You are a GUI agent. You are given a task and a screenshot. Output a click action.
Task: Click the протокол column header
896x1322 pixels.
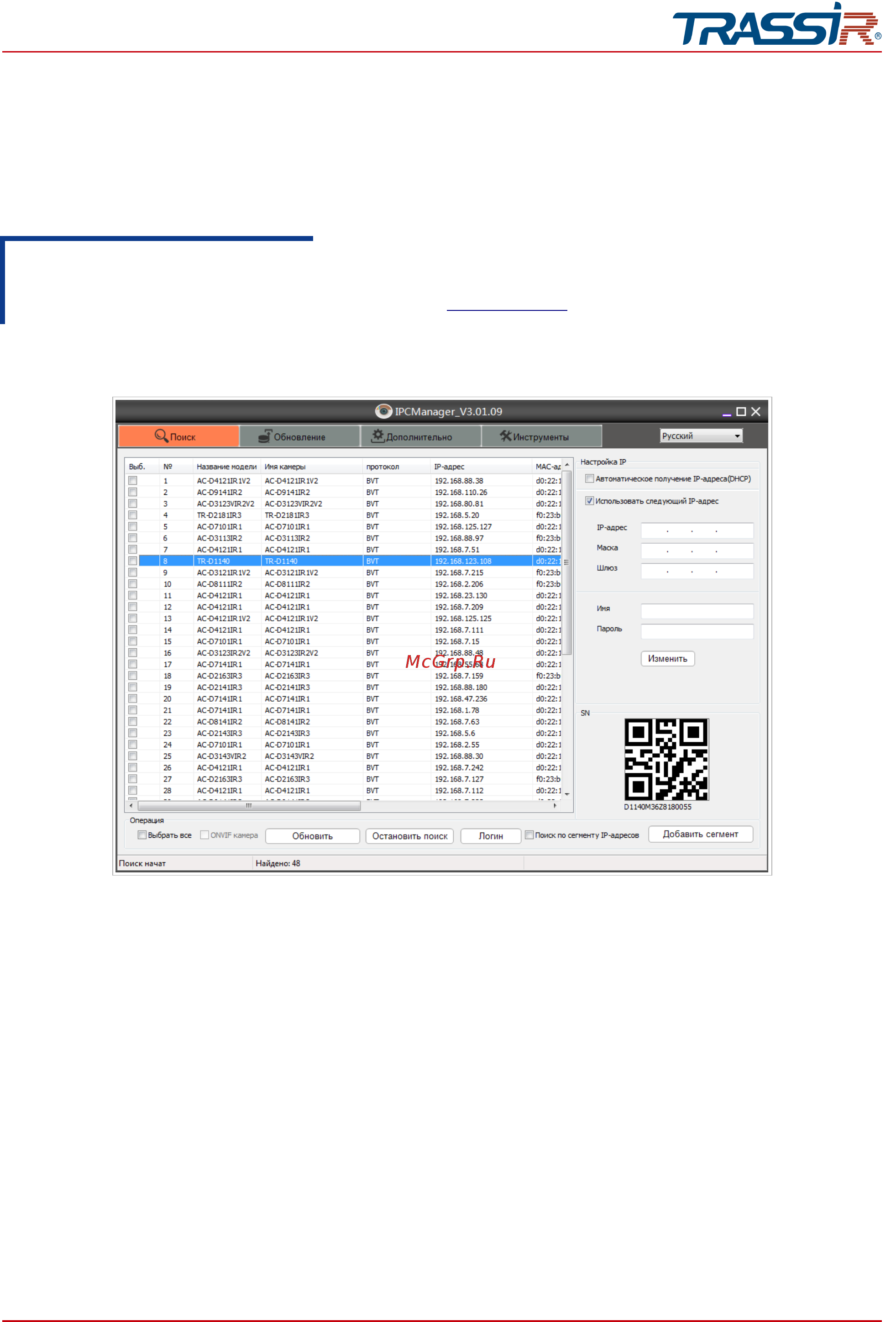pos(396,467)
